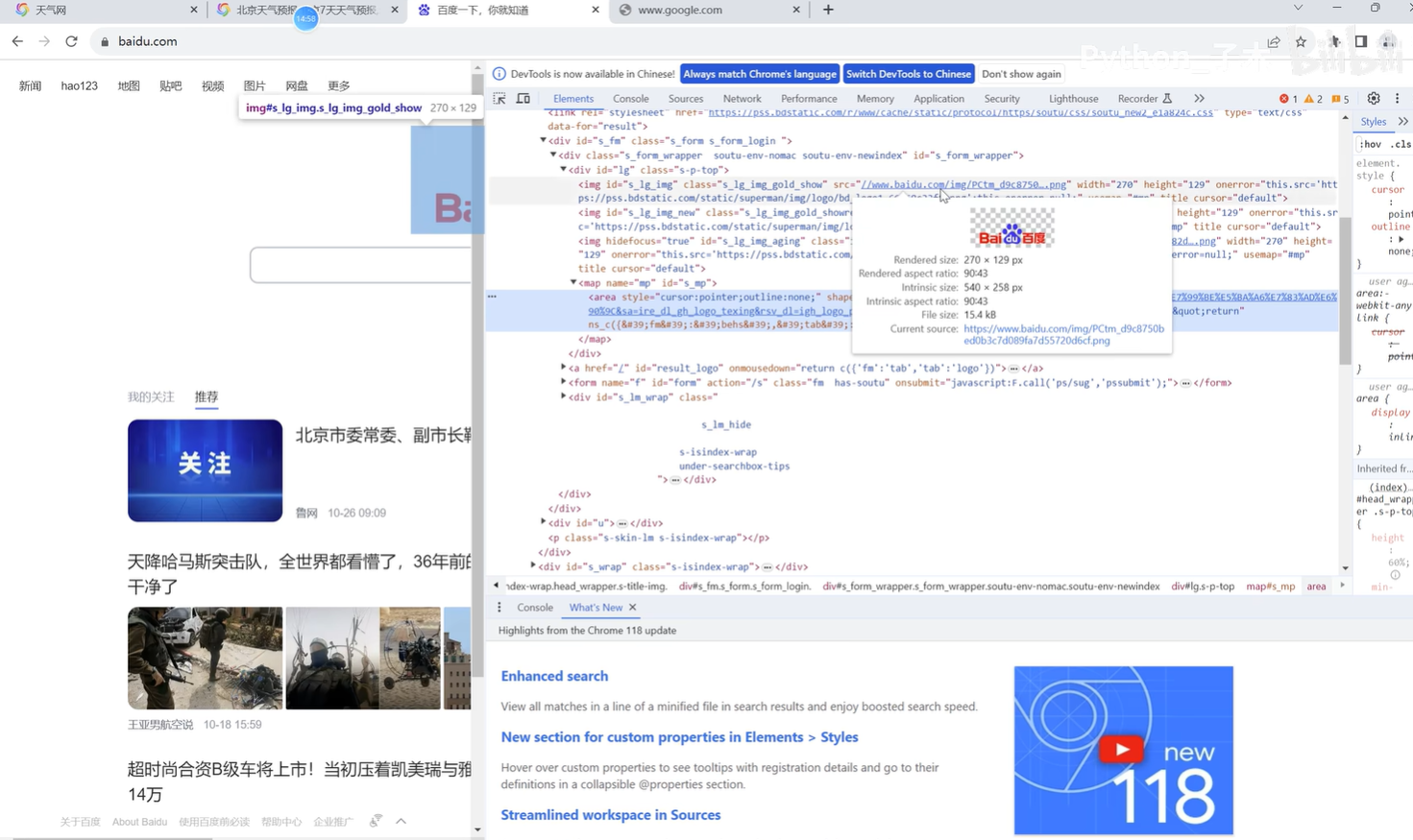
Task: Dismiss banner with Don't show again
Action: click(x=1021, y=74)
